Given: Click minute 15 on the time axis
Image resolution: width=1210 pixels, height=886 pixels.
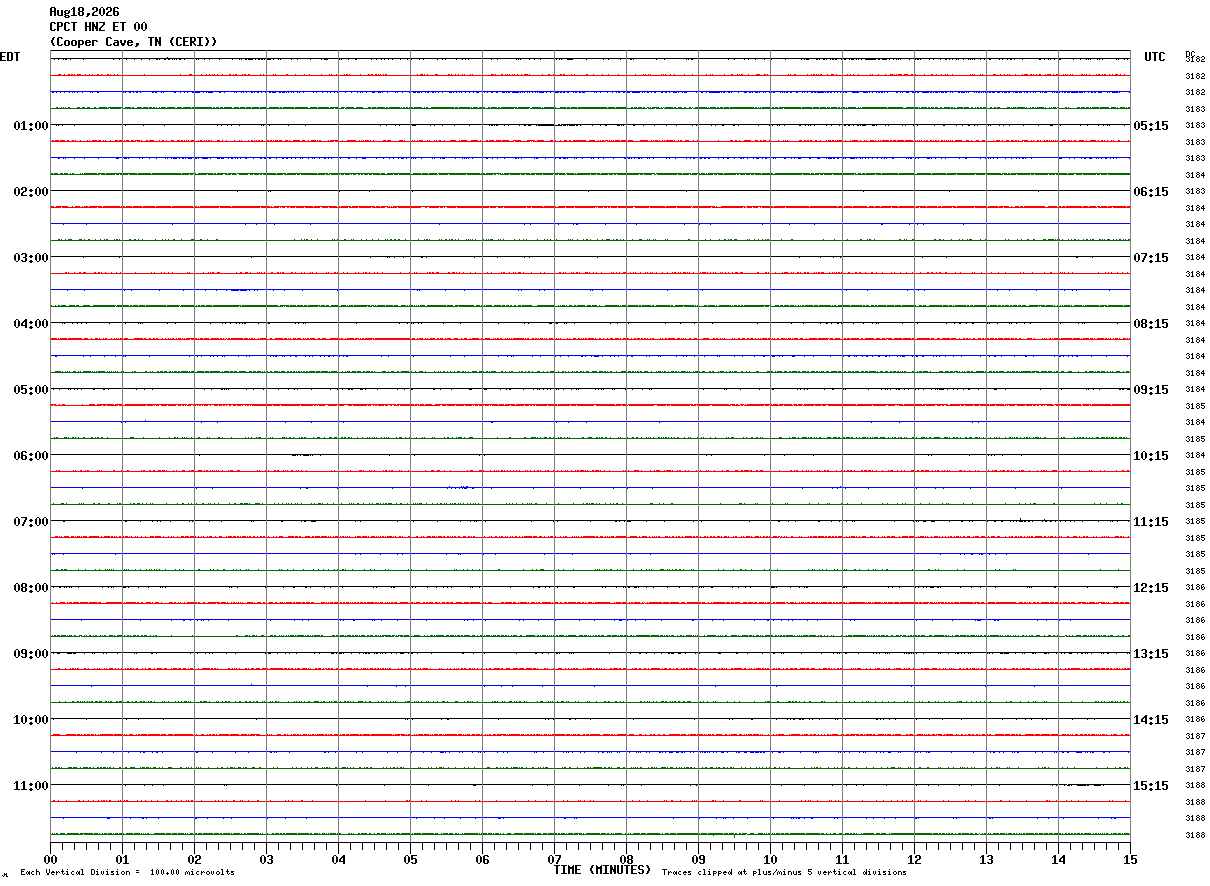Looking at the screenshot, I should tap(1130, 859).
